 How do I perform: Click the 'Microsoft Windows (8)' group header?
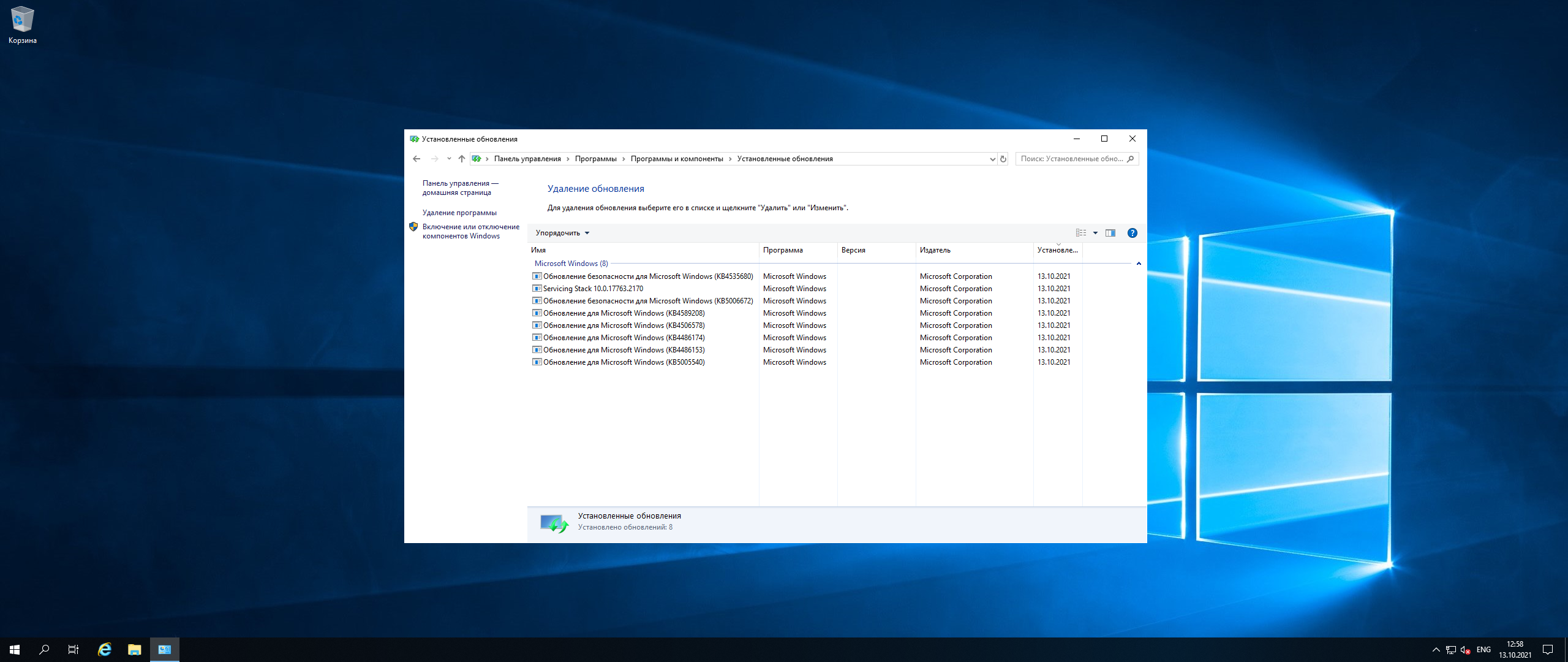pyautogui.click(x=571, y=264)
